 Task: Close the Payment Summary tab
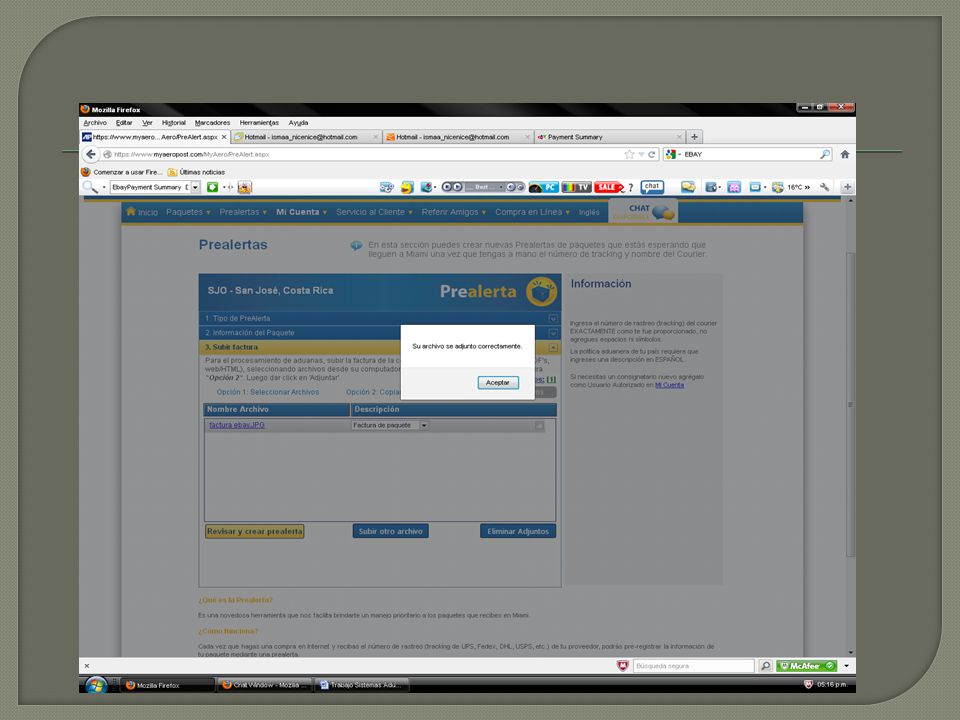pos(679,137)
